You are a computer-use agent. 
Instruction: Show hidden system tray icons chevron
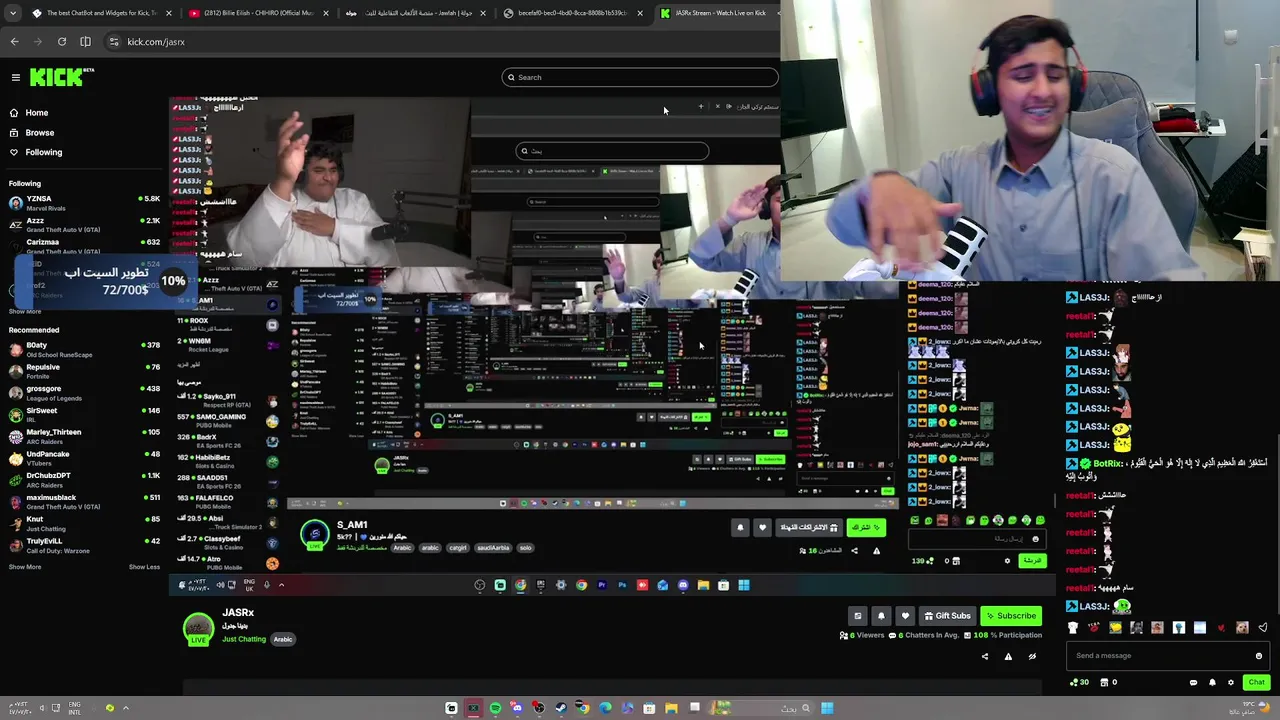tap(126, 708)
